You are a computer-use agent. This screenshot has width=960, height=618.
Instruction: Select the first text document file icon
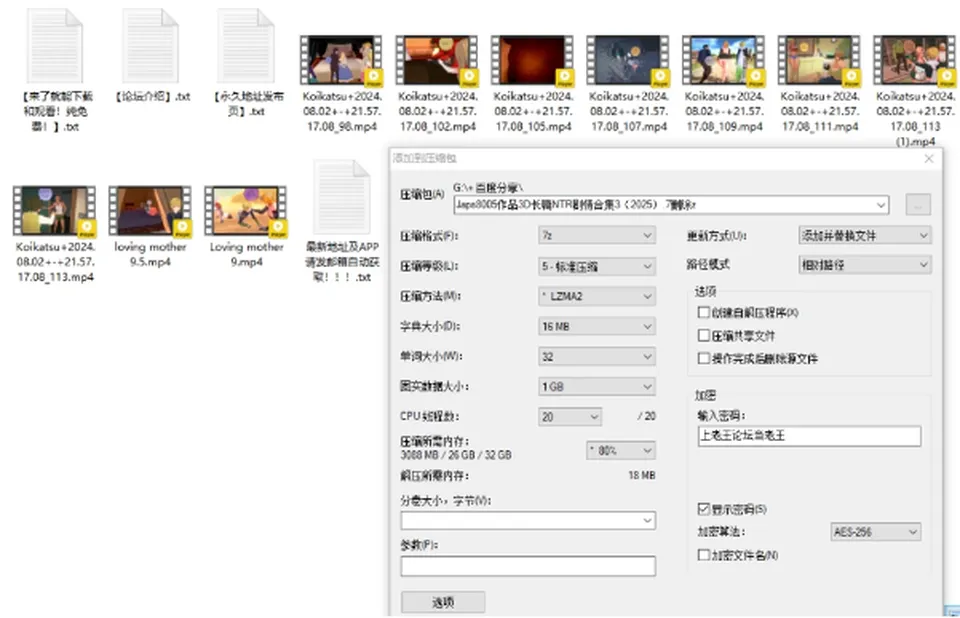55,46
